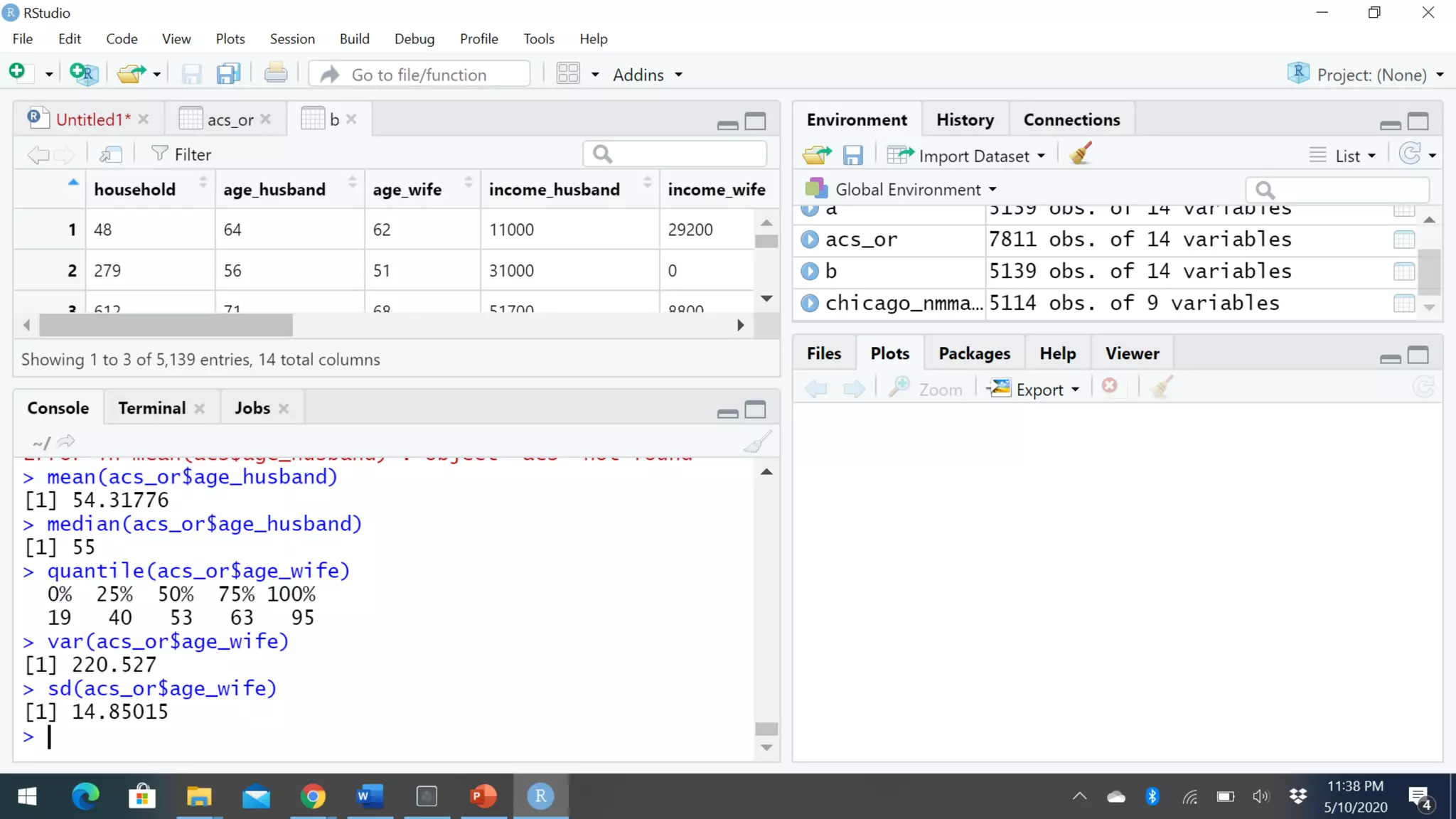This screenshot has width=1456, height=819.
Task: Show data viewer in new window icon
Action: [111, 154]
